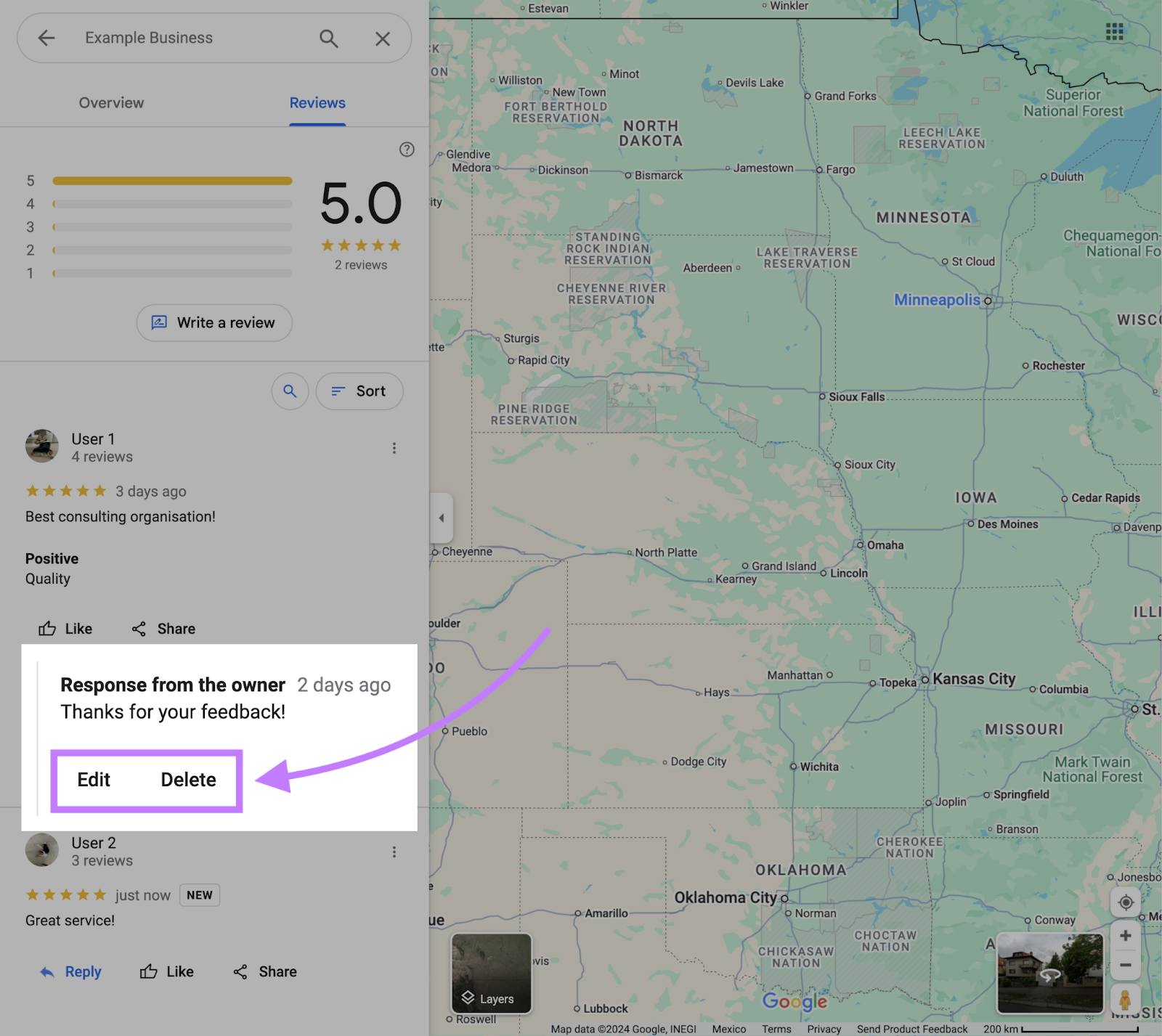
Task: Open the Sort reviews dropdown
Action: coord(359,391)
